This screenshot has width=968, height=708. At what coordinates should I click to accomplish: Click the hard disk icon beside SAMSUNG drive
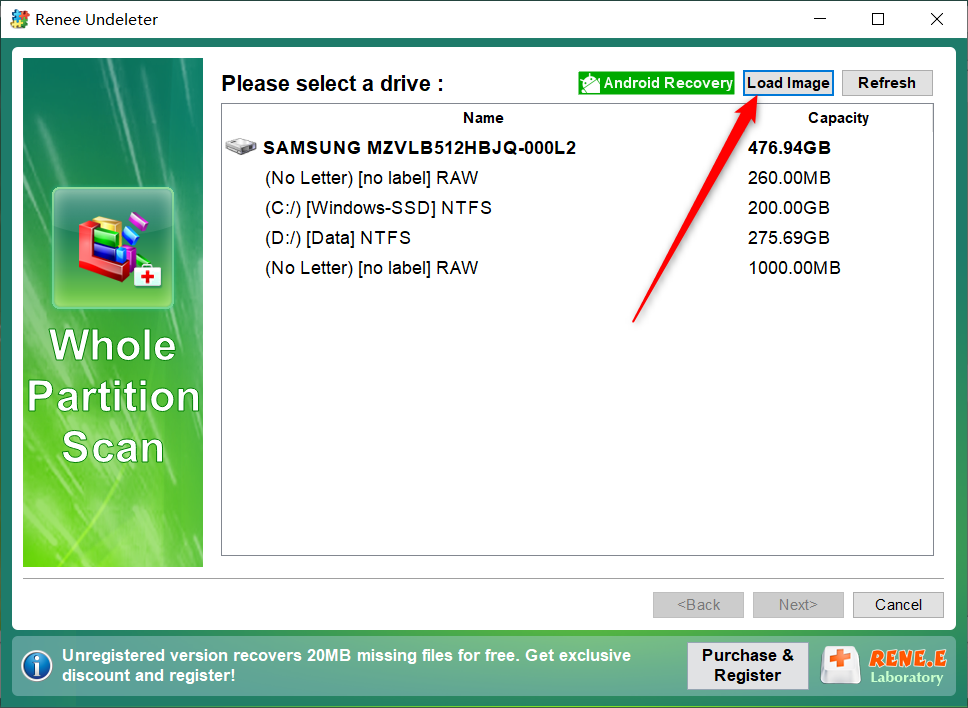(241, 147)
